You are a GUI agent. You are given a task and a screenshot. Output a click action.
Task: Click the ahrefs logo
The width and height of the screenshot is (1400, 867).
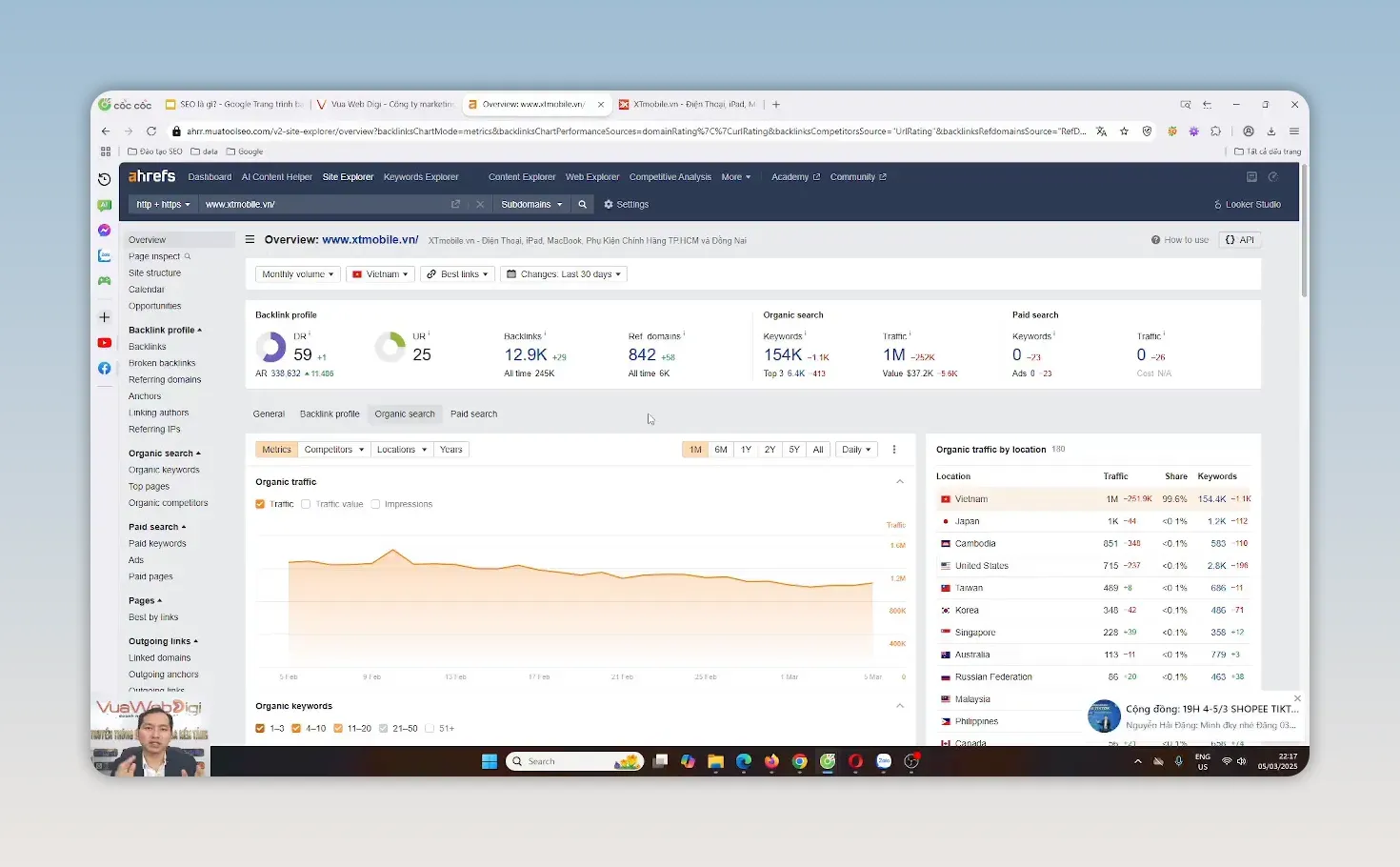tap(152, 176)
